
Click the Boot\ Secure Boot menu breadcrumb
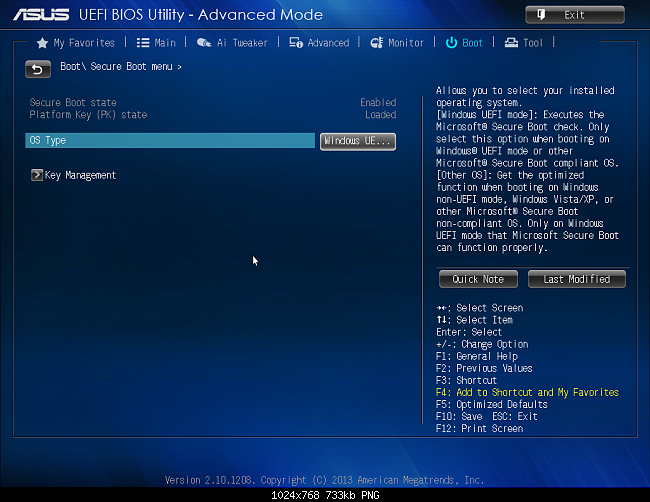point(121,66)
